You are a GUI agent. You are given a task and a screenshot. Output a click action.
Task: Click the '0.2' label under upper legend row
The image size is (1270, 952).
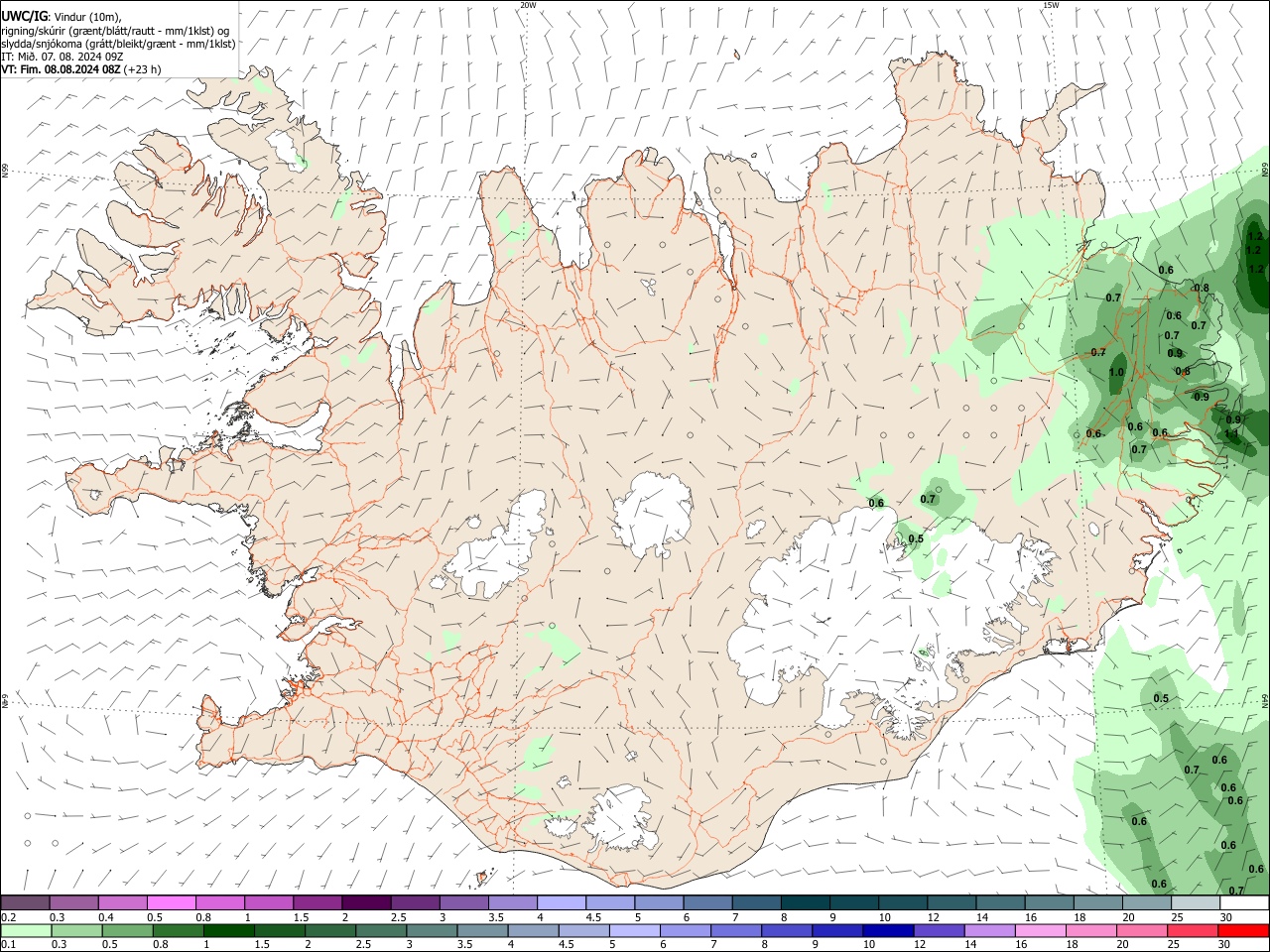coord(9,917)
